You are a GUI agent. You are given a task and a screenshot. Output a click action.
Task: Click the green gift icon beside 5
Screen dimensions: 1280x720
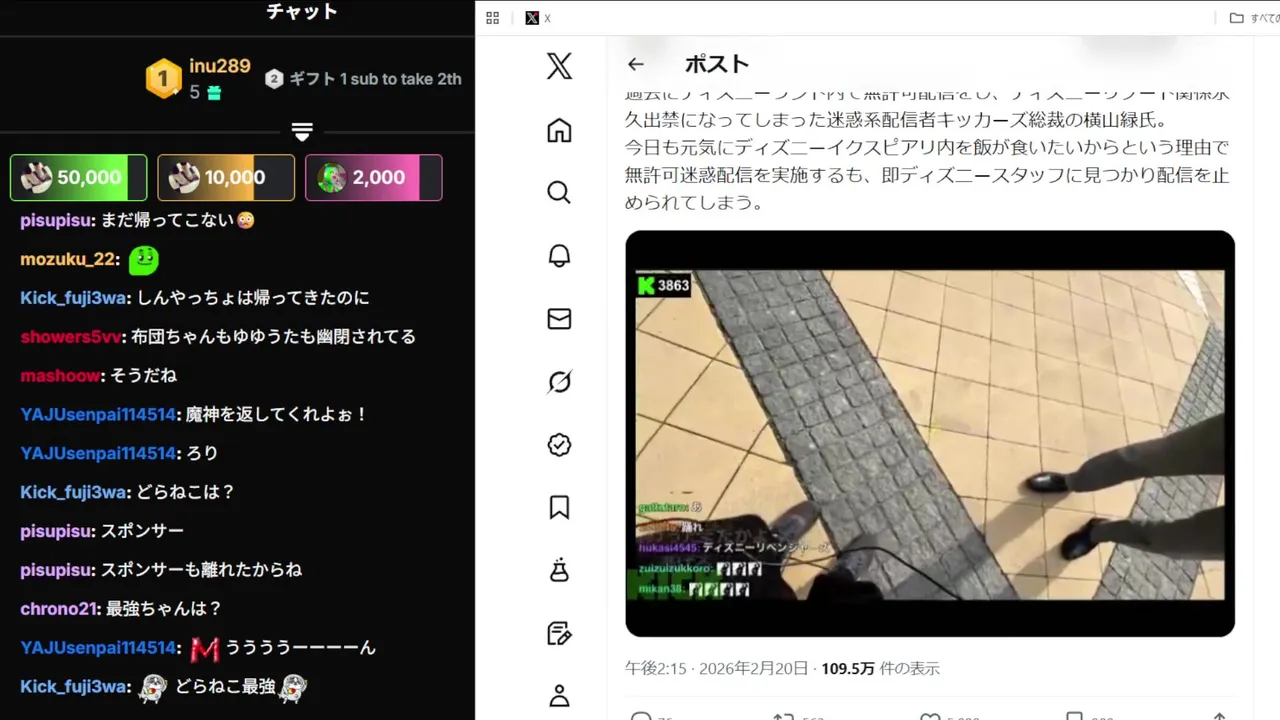coord(214,92)
